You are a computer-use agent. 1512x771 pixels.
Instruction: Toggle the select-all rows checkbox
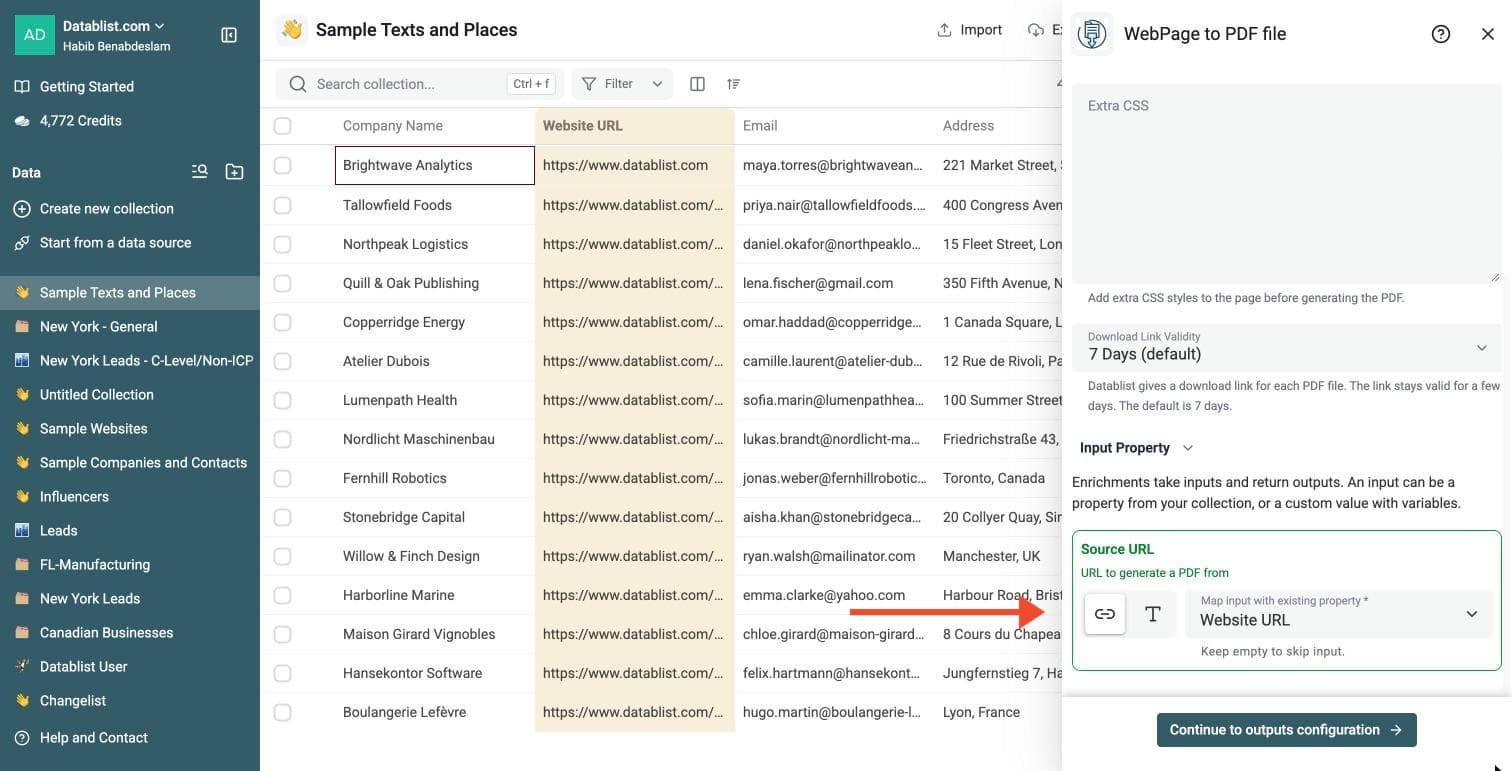pyautogui.click(x=283, y=126)
